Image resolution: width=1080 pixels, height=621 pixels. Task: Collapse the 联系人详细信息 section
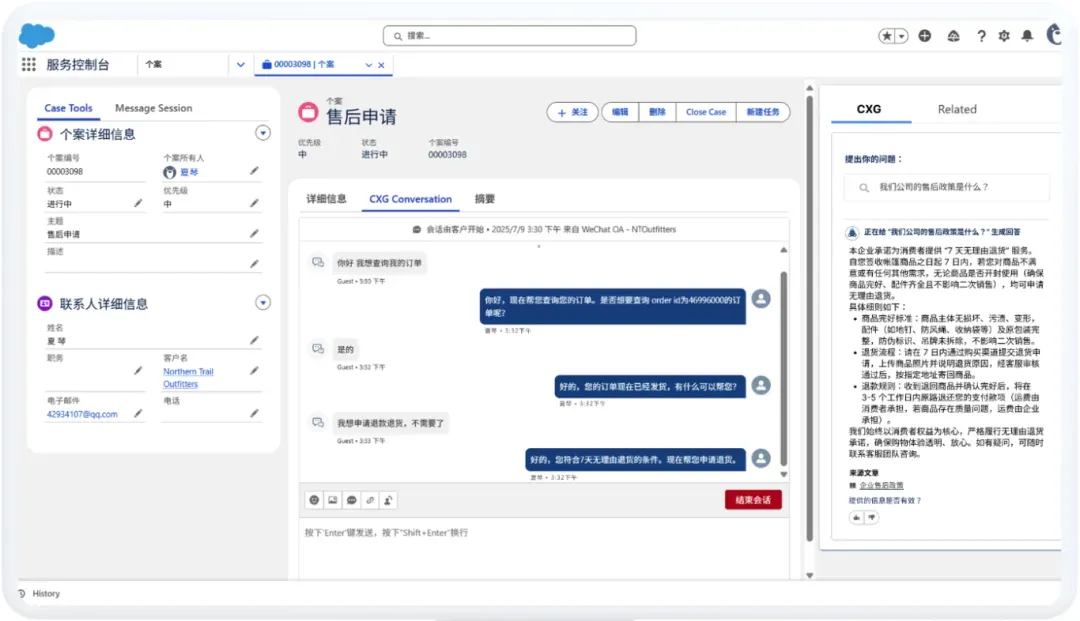(262, 302)
